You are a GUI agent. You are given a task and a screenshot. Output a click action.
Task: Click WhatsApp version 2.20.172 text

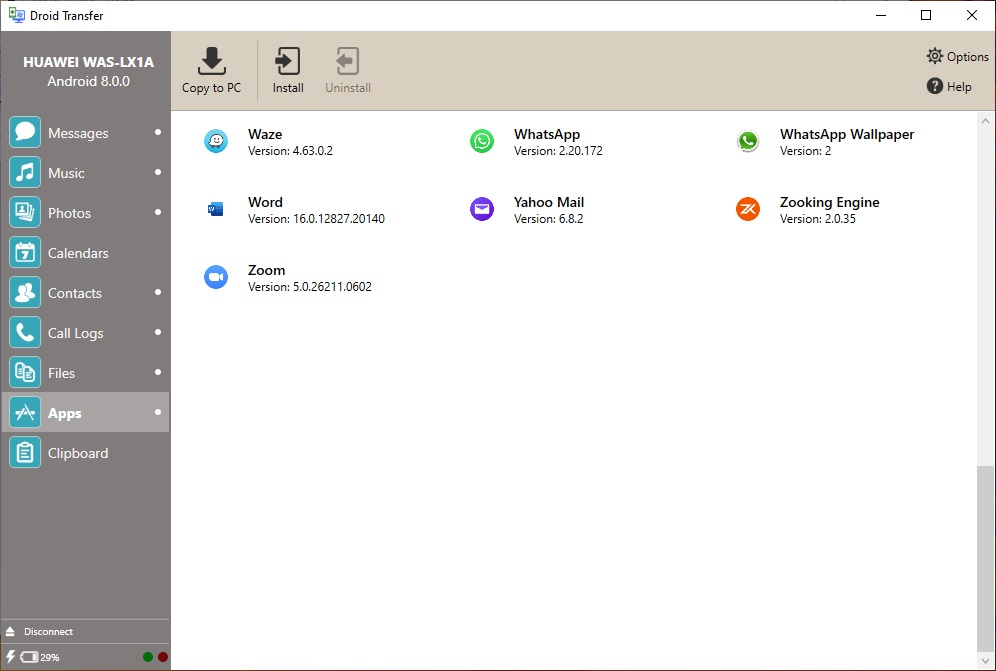(558, 151)
